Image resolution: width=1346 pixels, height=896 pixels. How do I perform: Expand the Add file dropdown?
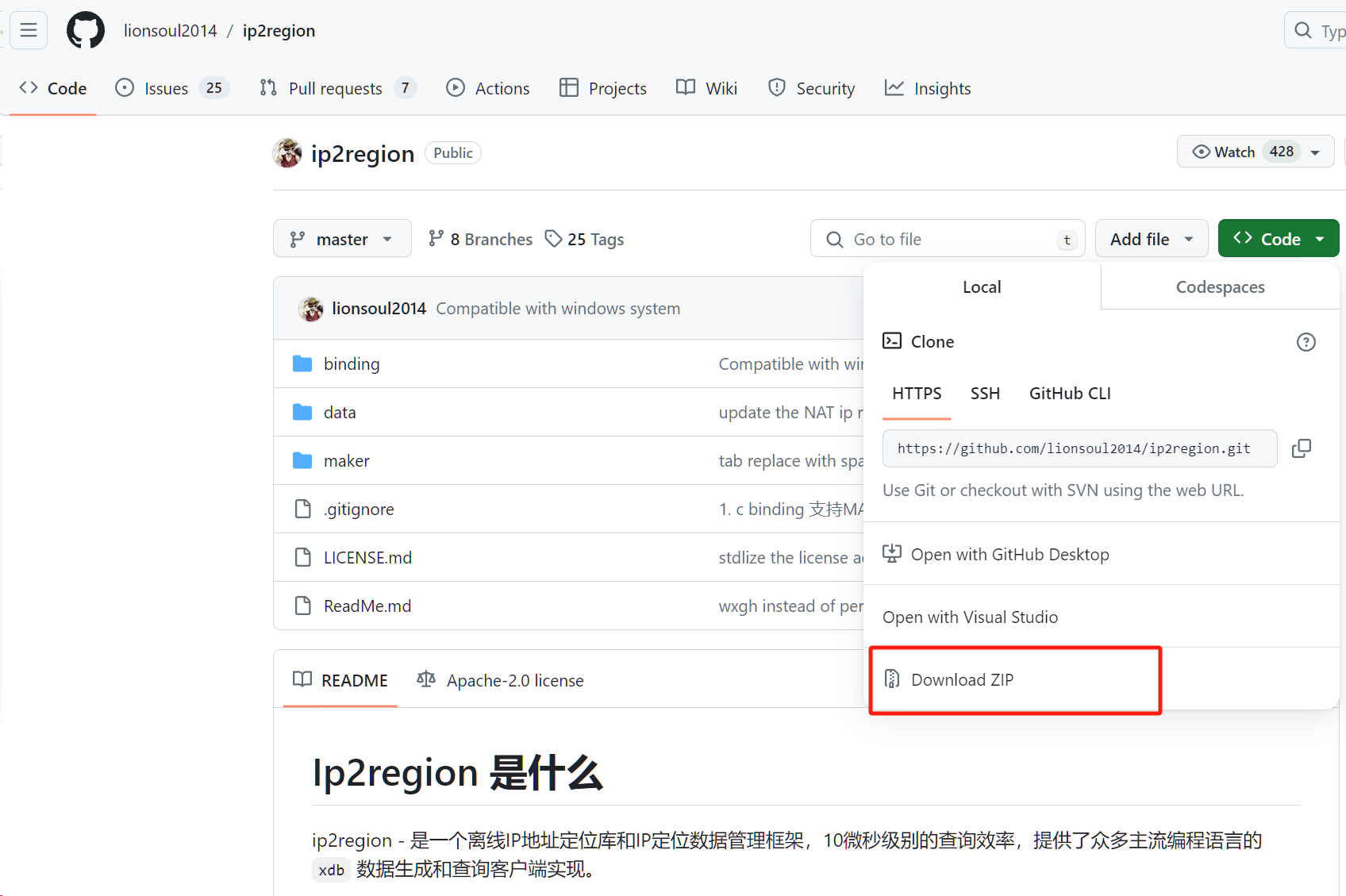[1152, 239]
